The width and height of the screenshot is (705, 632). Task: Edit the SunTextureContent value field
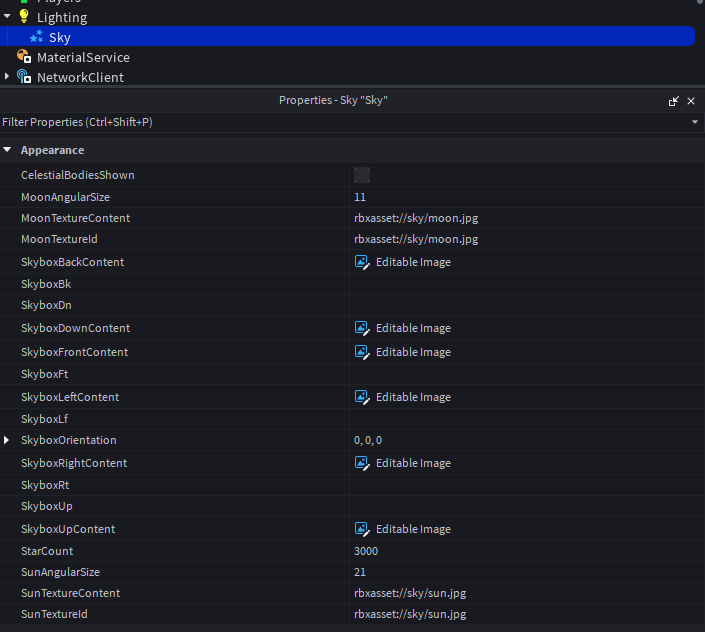[527, 593]
